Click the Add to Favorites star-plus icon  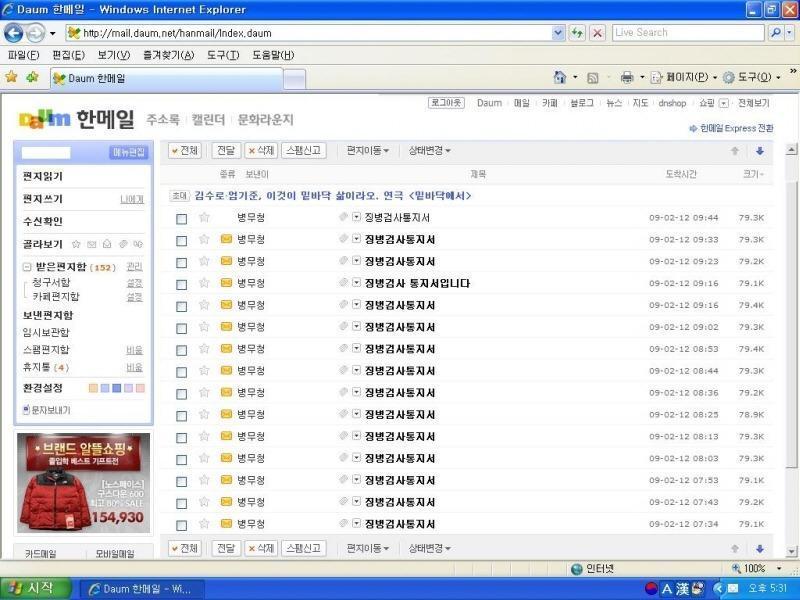[33, 77]
